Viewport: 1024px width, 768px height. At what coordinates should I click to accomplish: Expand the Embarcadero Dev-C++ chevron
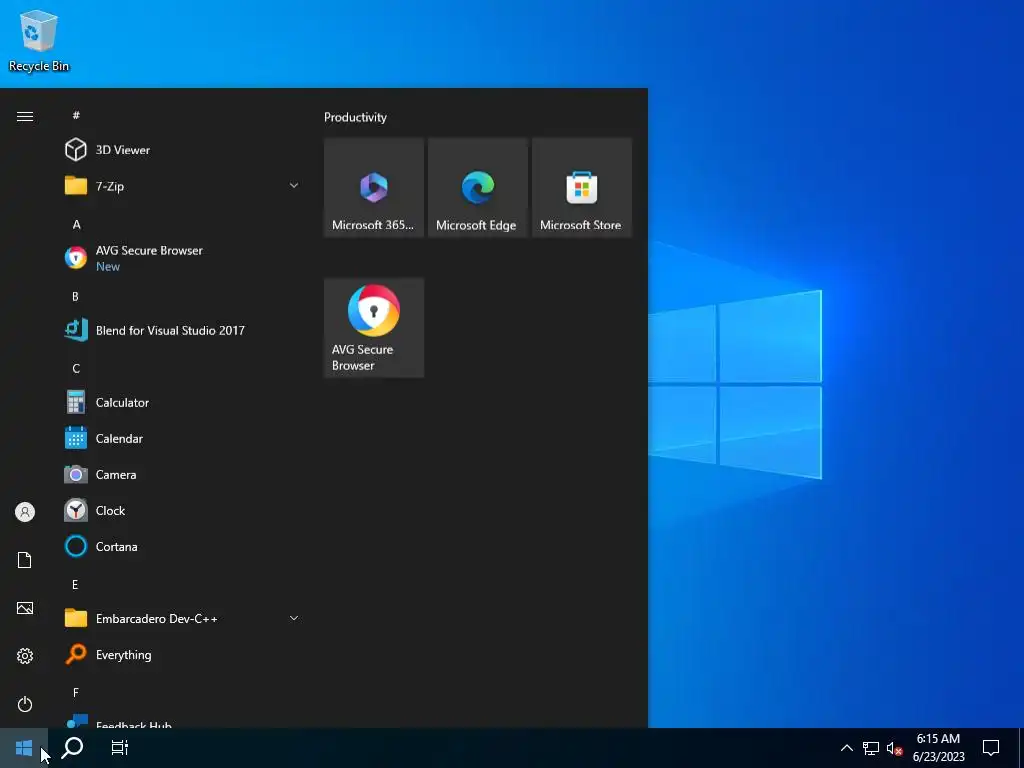294,618
